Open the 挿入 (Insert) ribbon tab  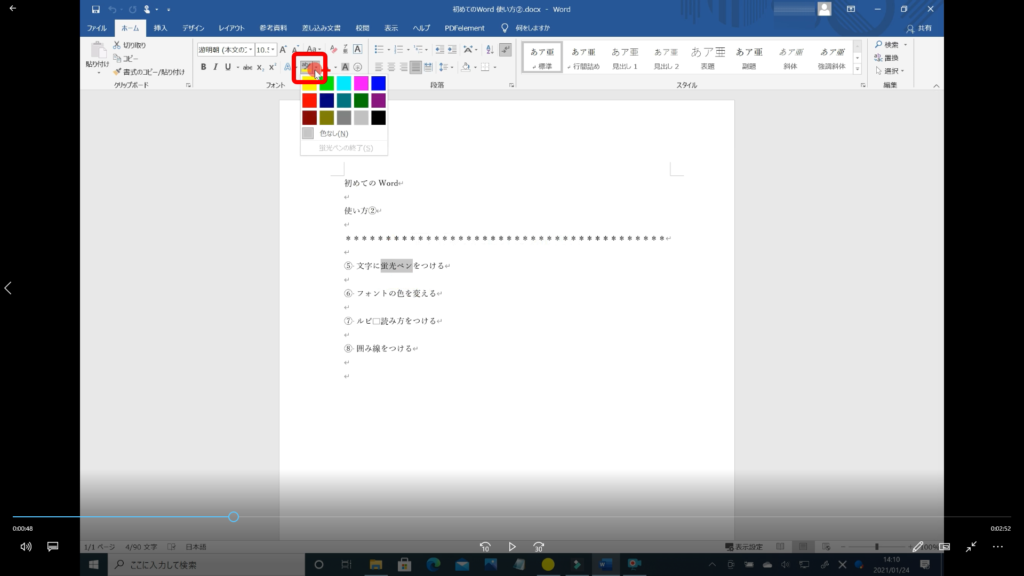click(160, 28)
